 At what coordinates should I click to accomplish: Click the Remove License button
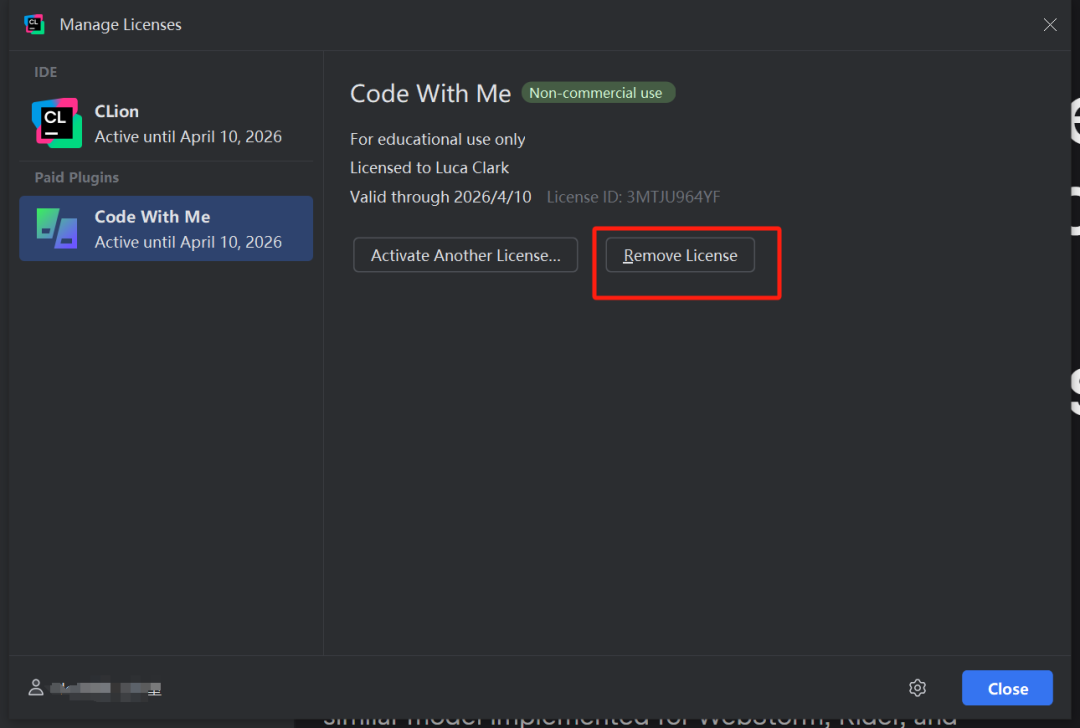click(x=680, y=255)
